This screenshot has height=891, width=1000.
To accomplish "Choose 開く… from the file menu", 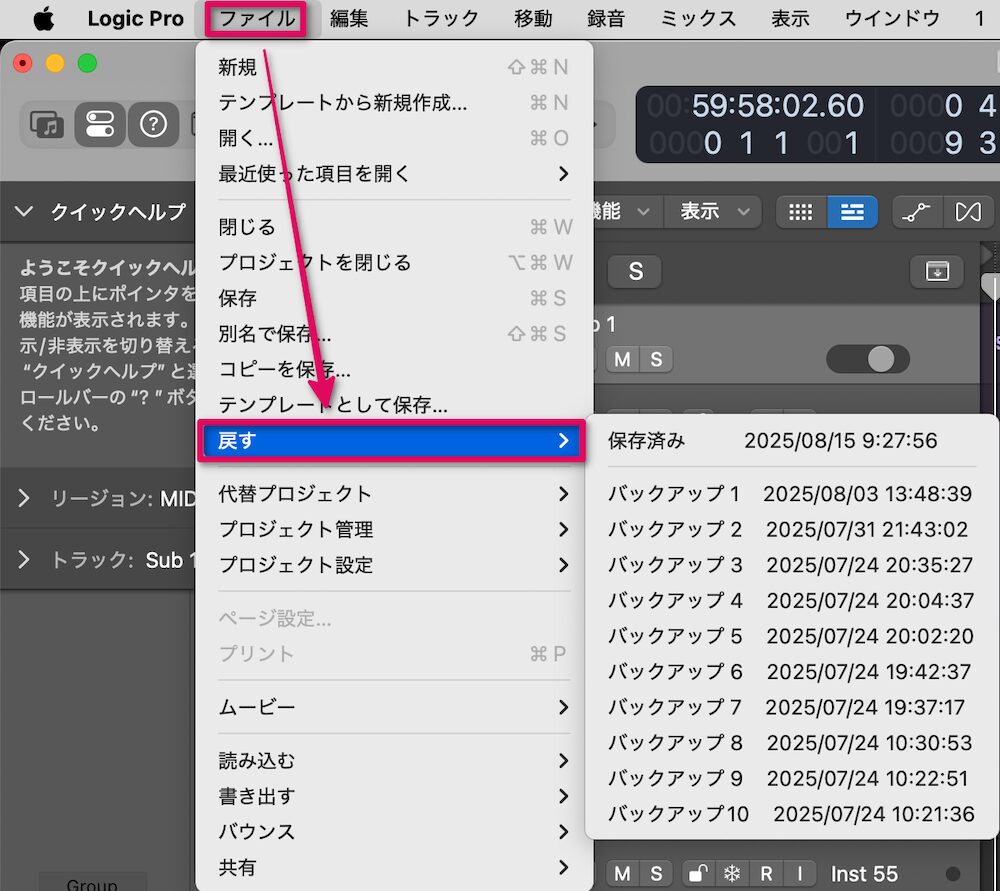I will pos(393,138).
